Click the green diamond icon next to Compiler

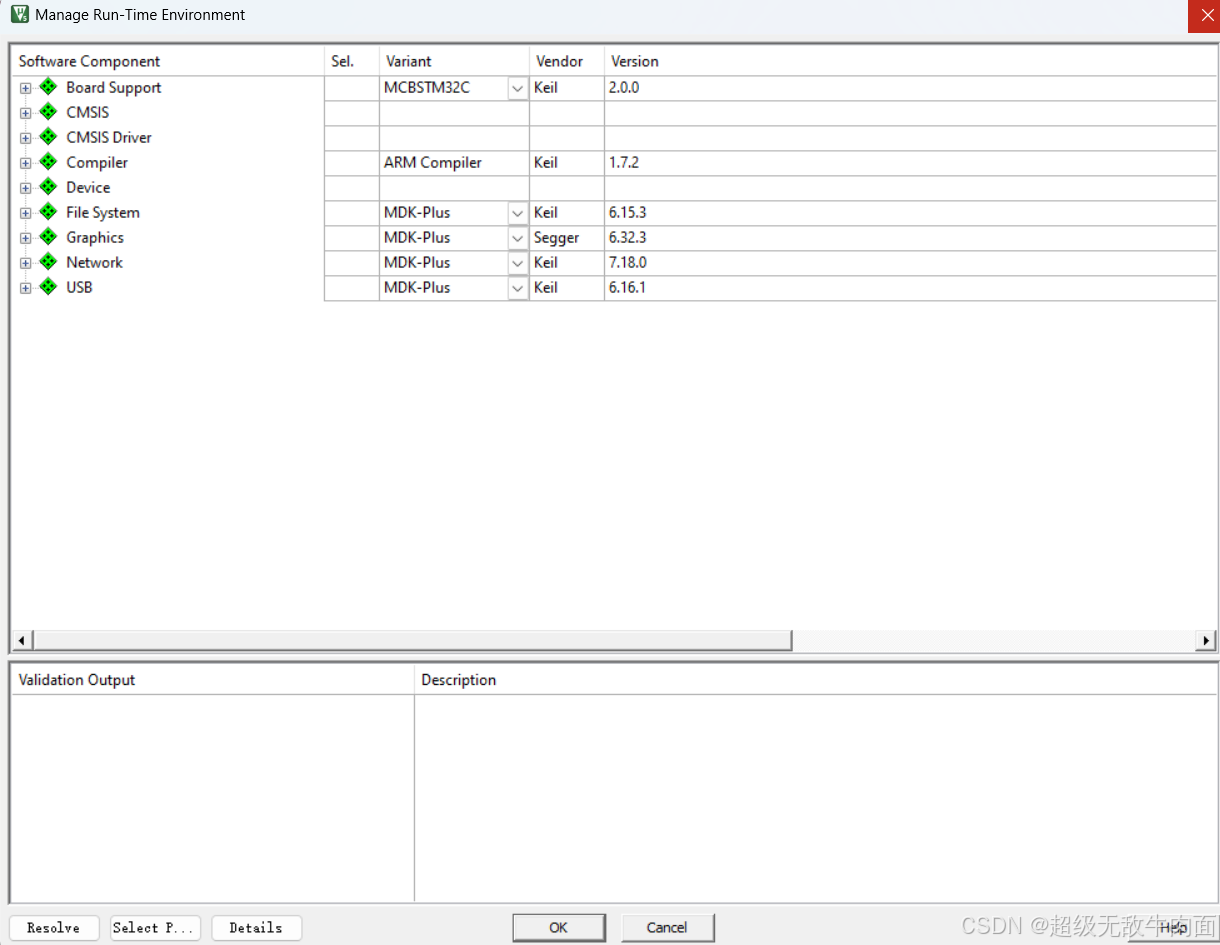click(48, 162)
